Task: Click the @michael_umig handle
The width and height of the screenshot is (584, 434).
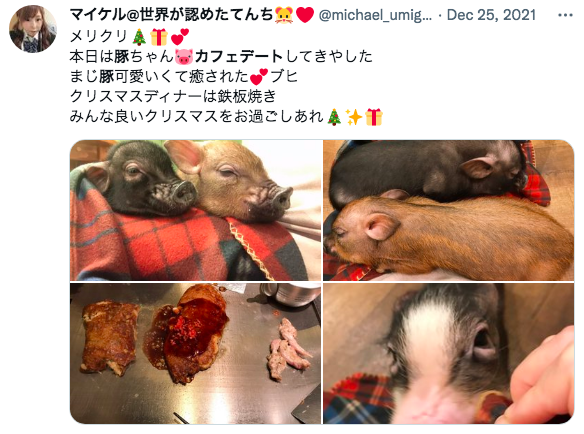Action: (375, 15)
